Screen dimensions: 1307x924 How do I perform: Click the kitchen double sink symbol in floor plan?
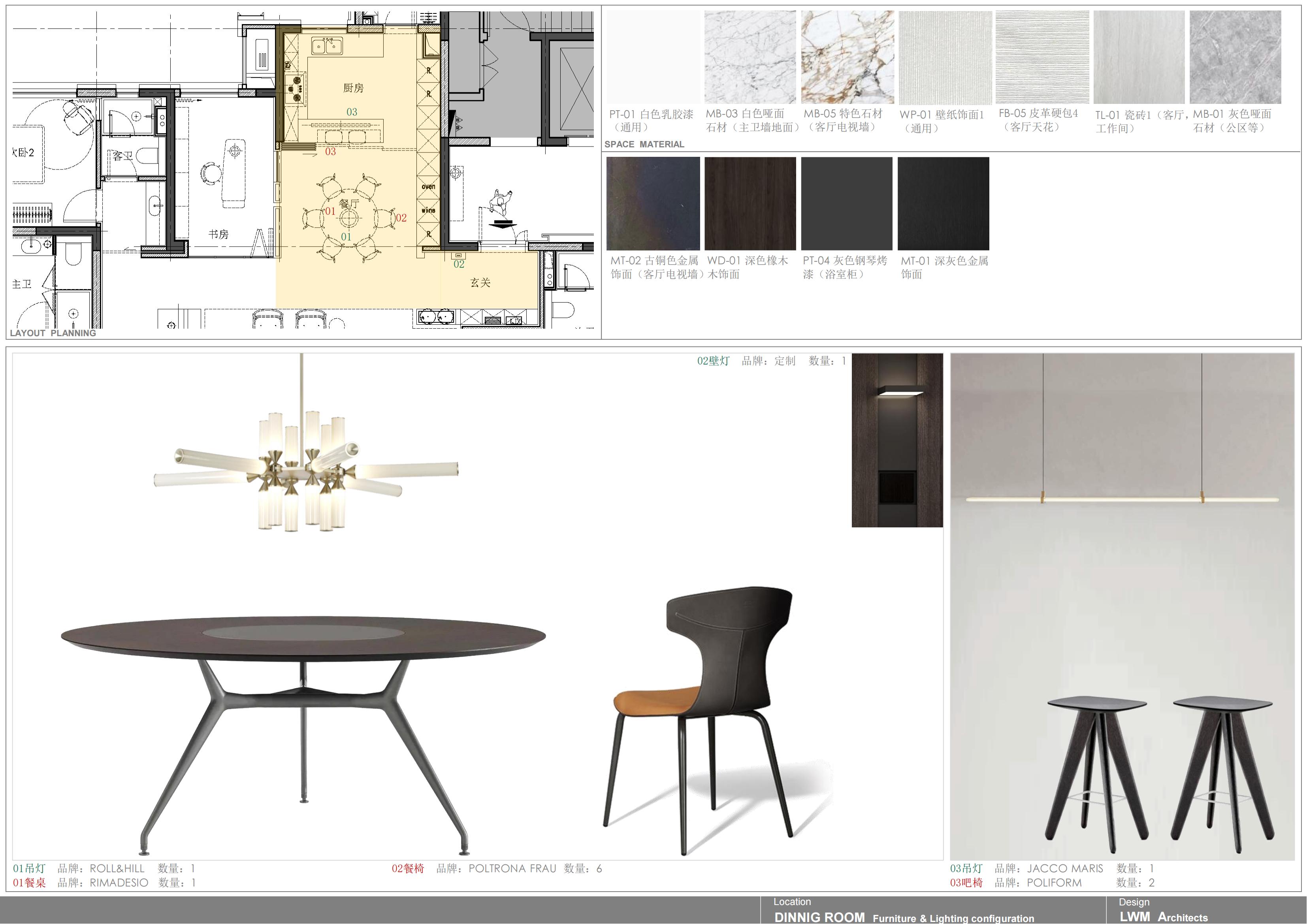(326, 45)
